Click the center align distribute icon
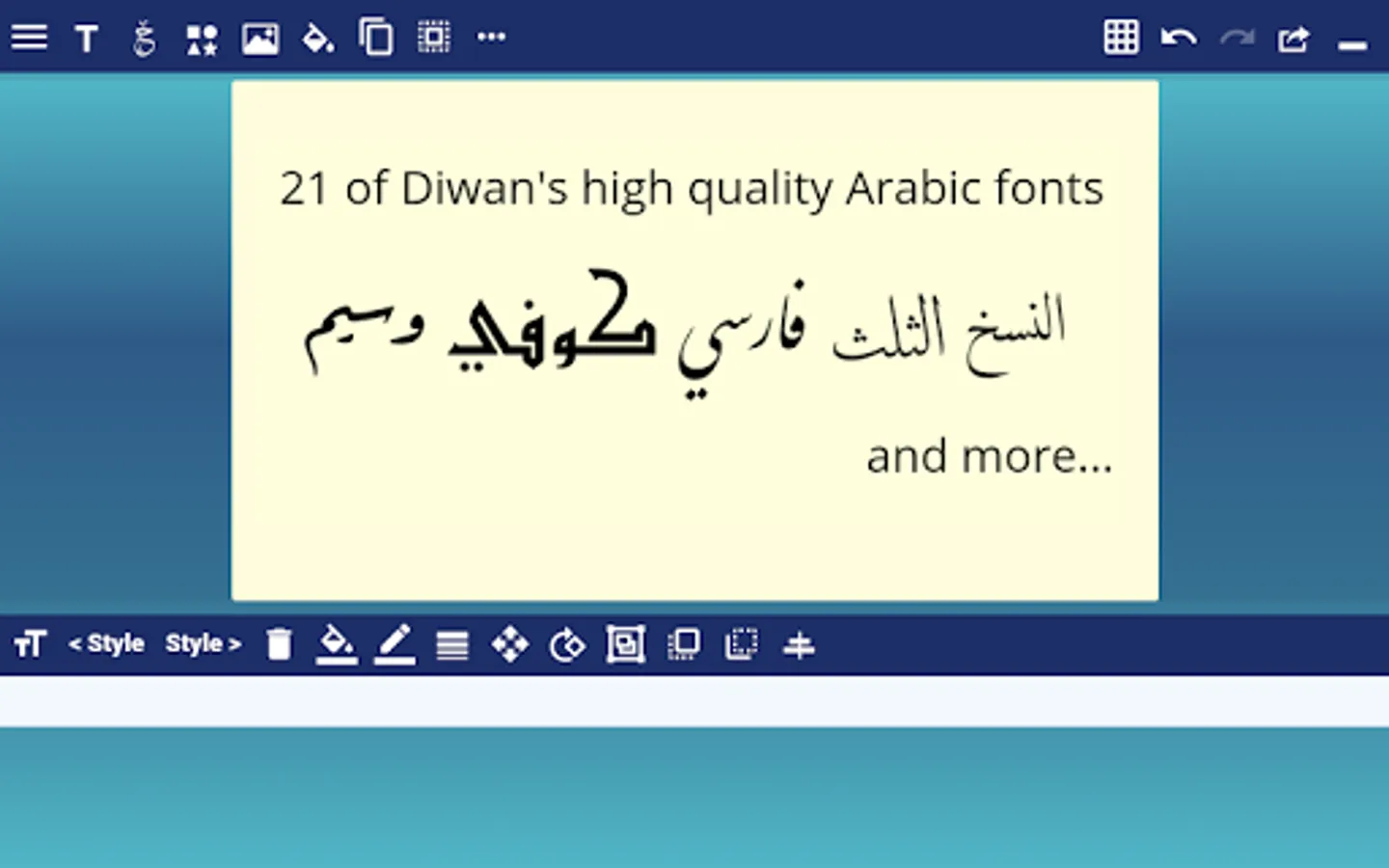The height and width of the screenshot is (868, 1389). click(x=799, y=644)
